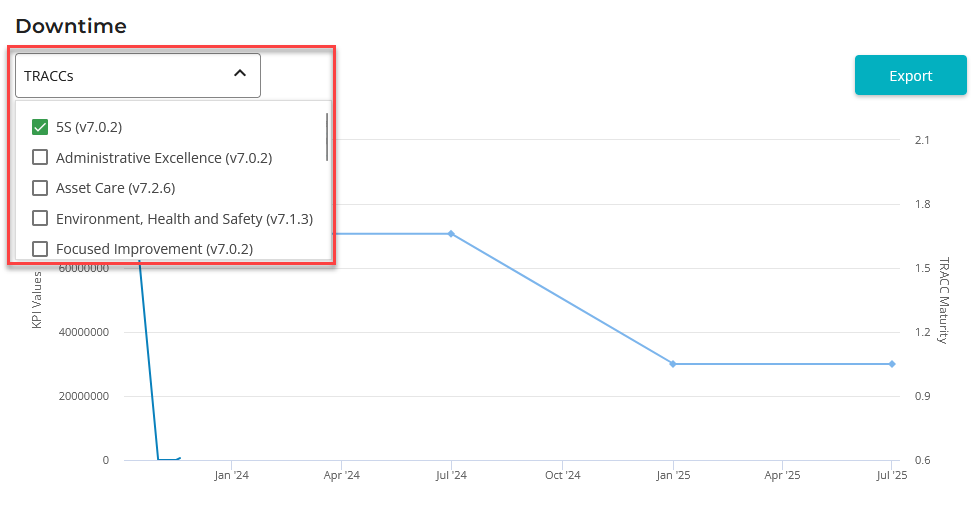Click the TRACC Maturity axis title
The image size is (980, 515).
(943, 300)
